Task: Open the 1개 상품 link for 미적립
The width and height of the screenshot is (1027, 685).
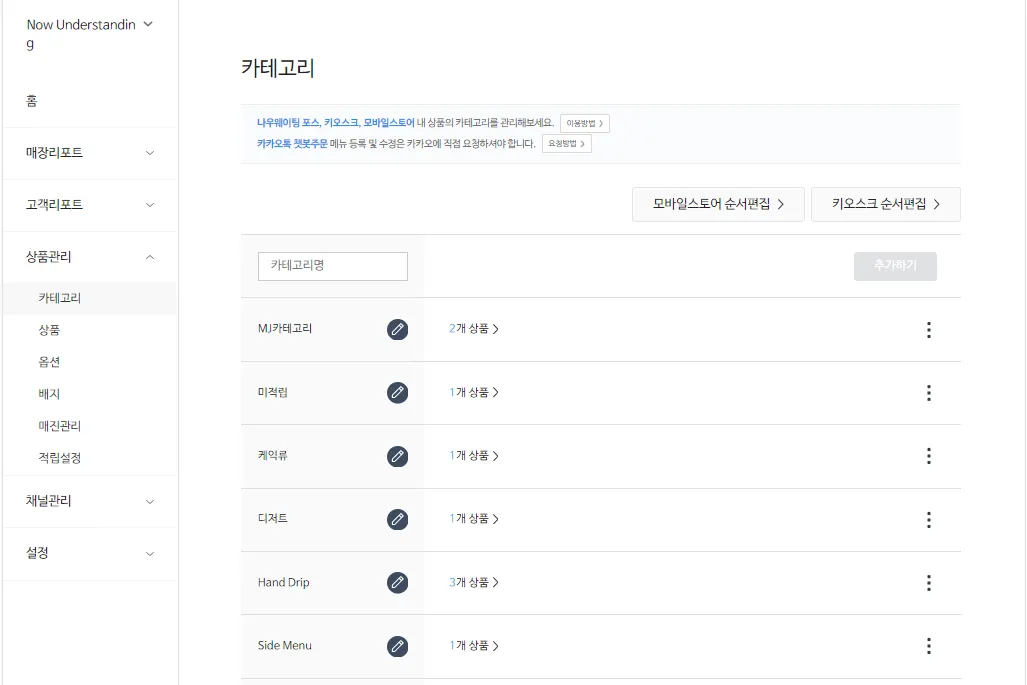Action: coord(474,392)
